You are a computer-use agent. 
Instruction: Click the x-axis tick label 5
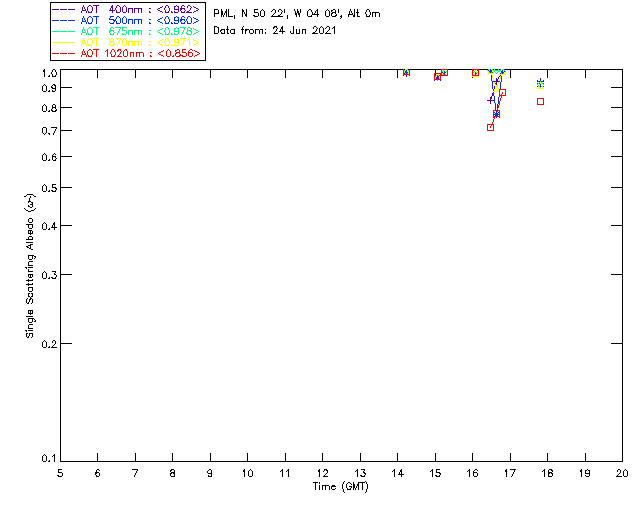tap(60, 473)
